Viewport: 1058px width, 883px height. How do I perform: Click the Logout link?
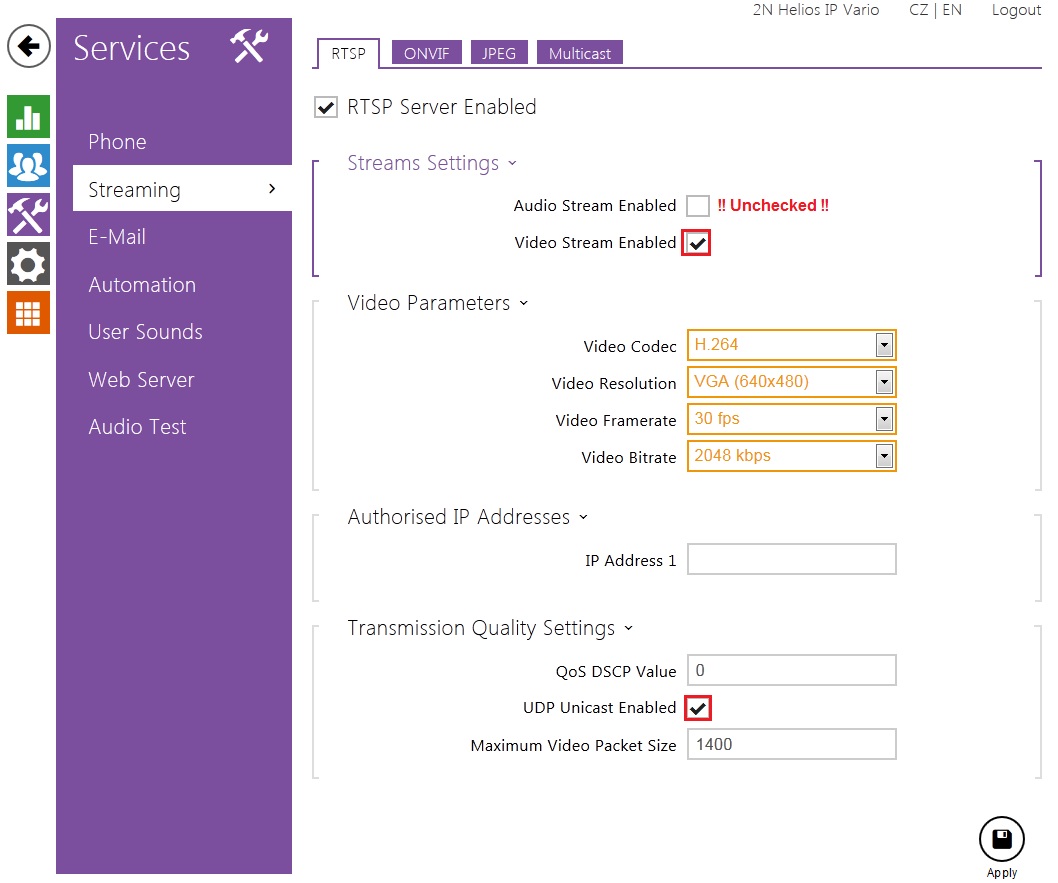[1016, 10]
